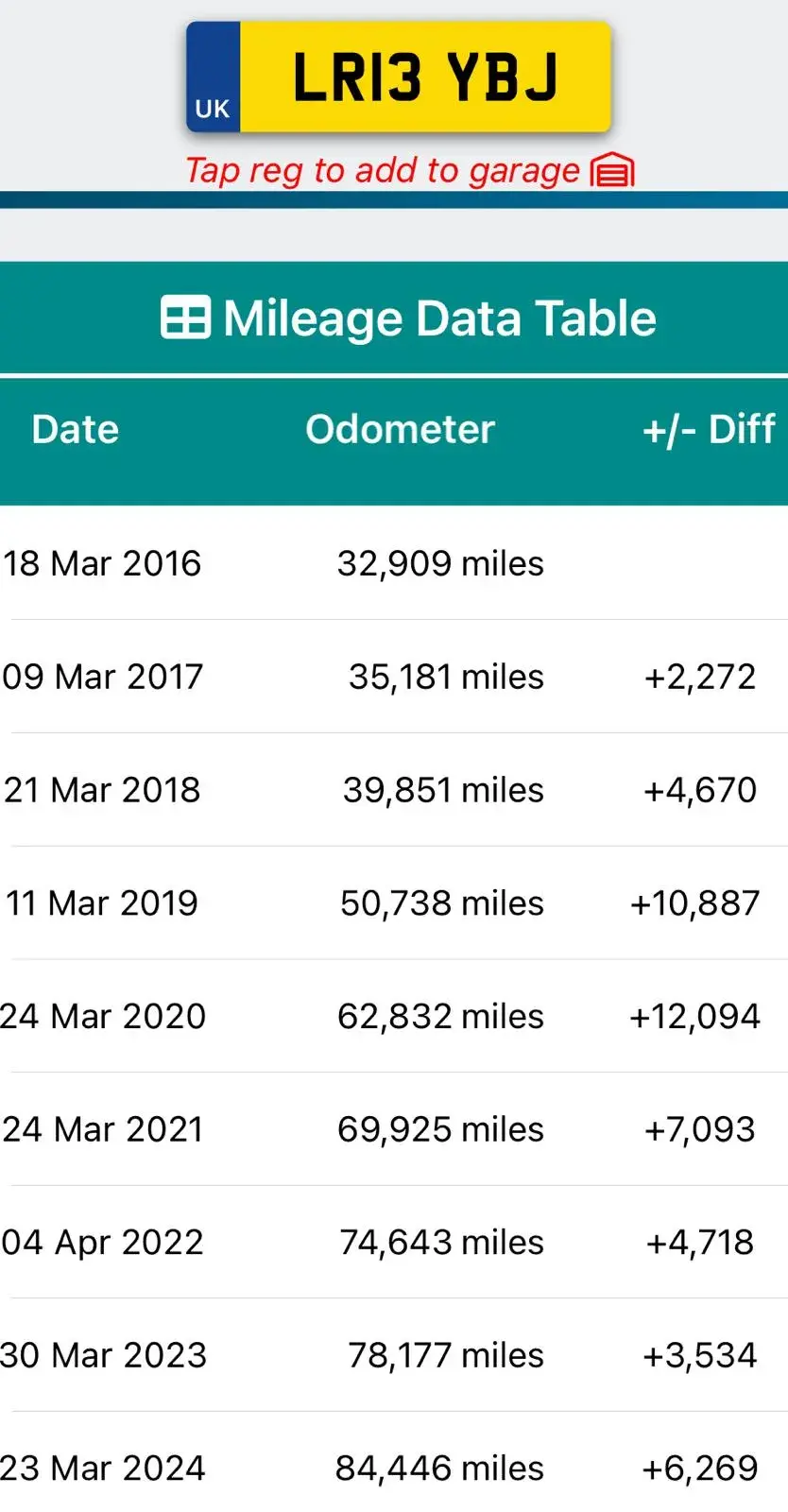Tap the Mileage Data Table title
This screenshot has height=1512, width=788.
tap(439, 318)
